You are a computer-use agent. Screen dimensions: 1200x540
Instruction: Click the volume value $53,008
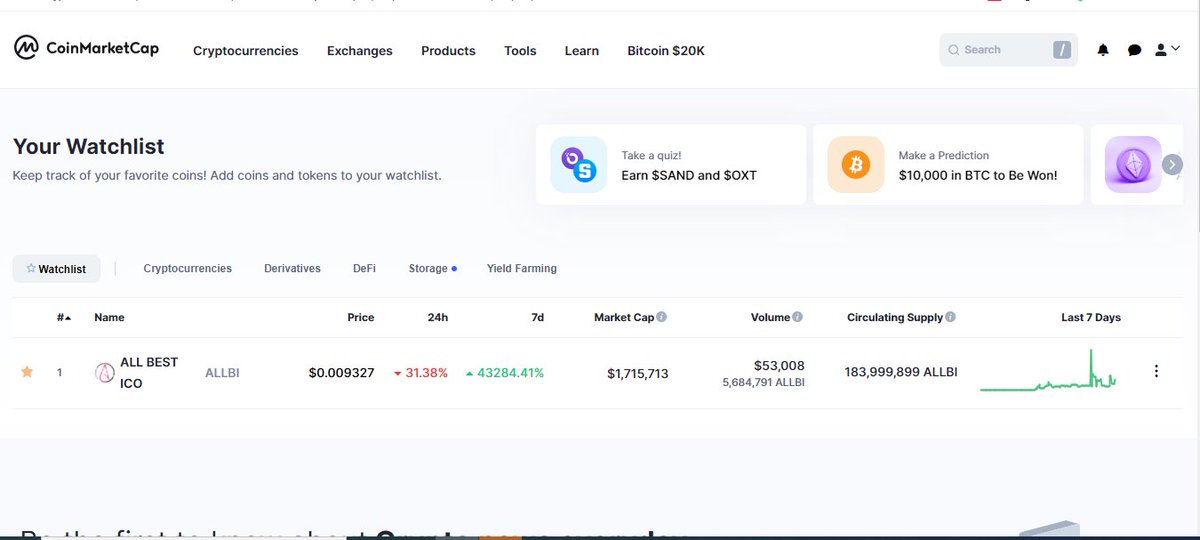tap(780, 366)
